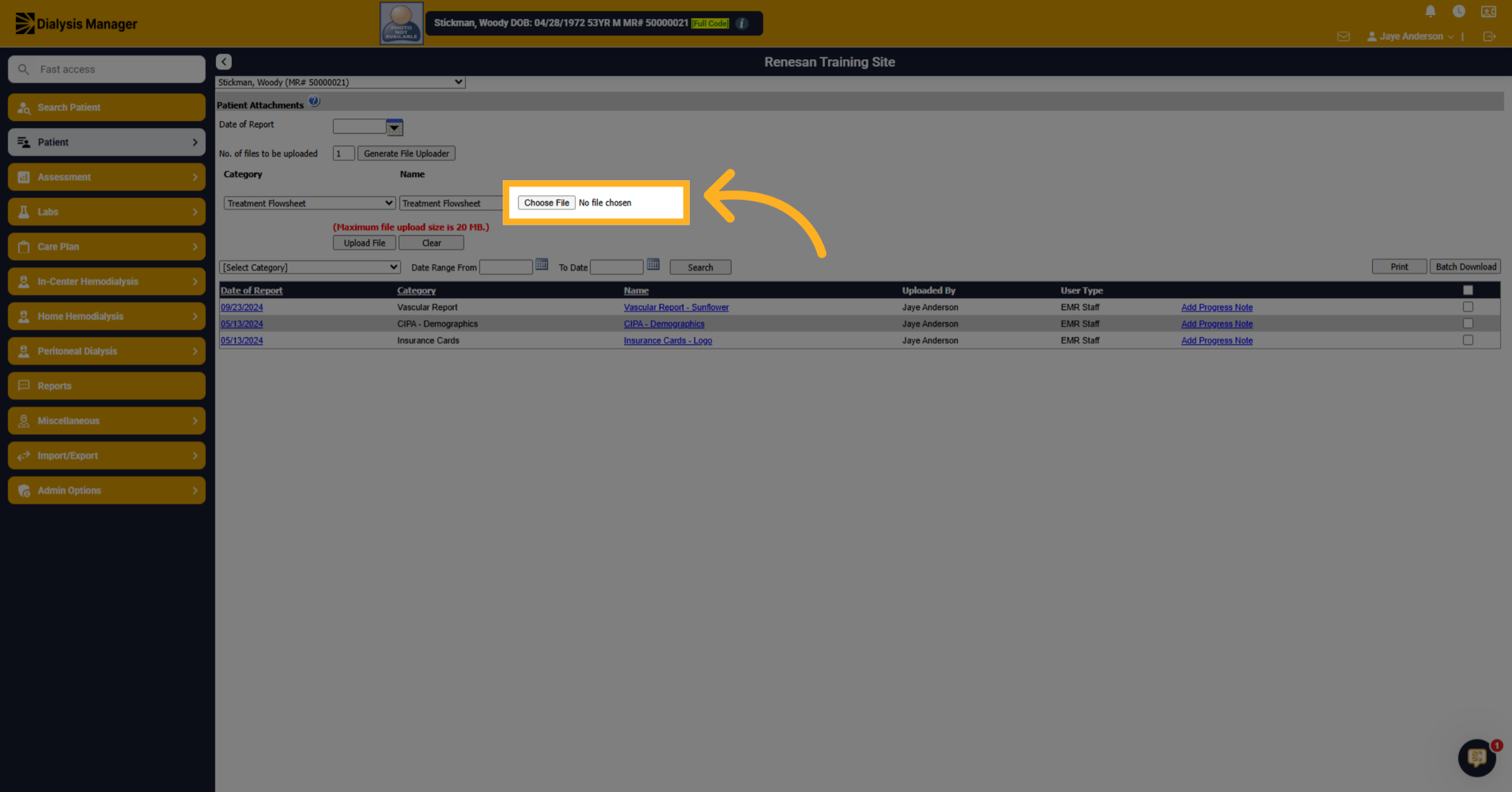Click the logout icon next to user name
This screenshot has height=792, width=1512.
(1489, 37)
